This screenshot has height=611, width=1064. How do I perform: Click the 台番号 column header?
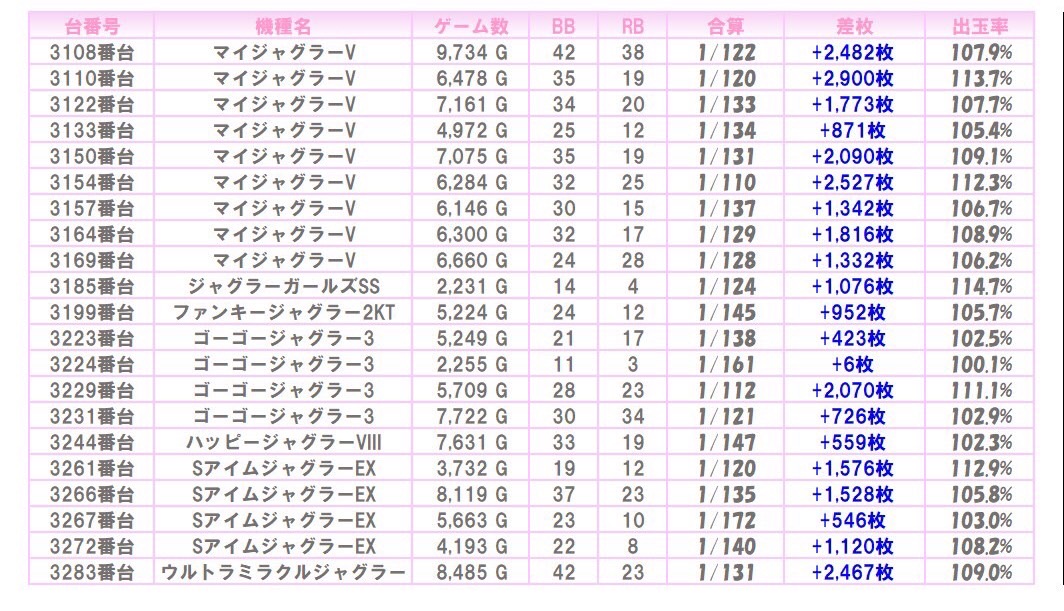92,26
